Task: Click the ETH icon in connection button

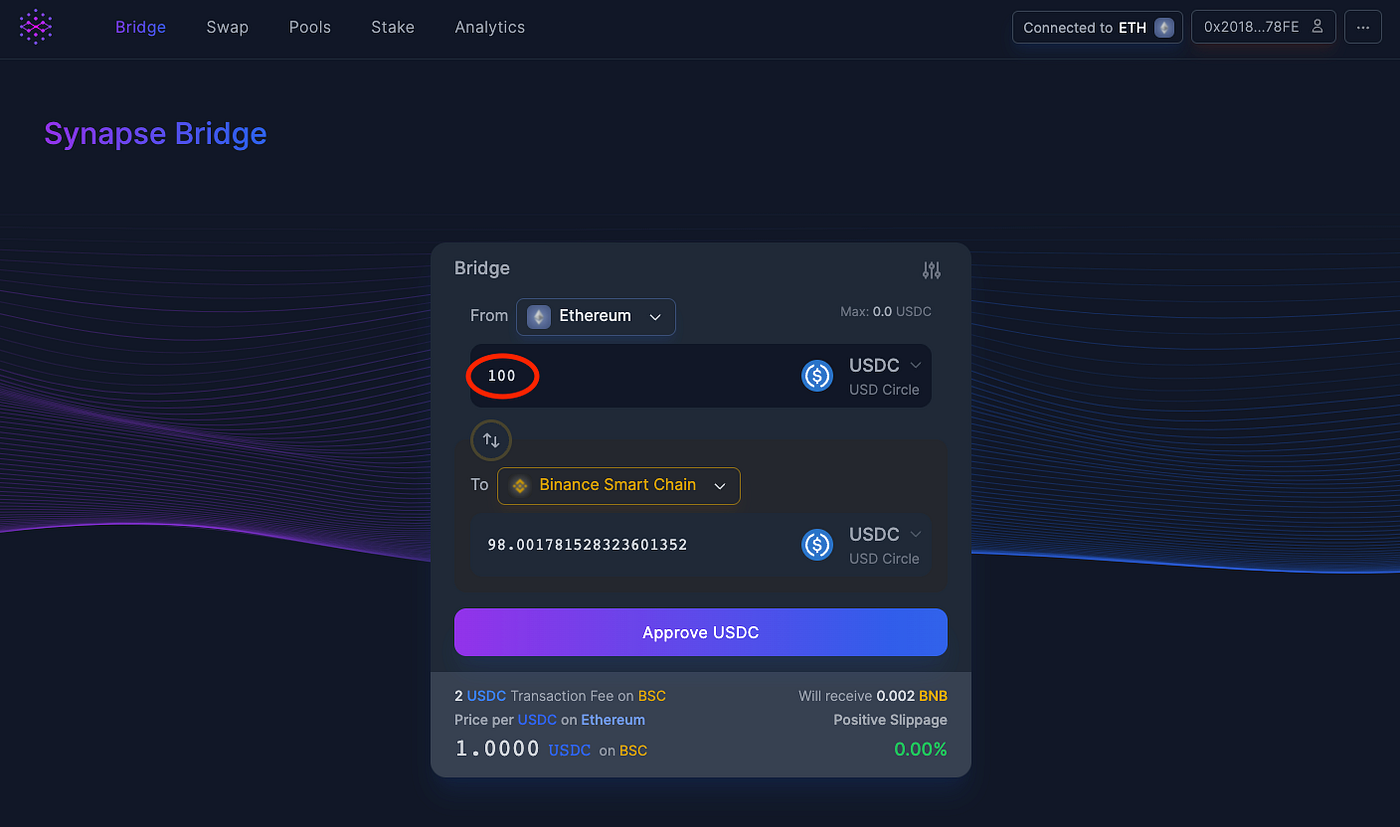Action: point(1164,27)
